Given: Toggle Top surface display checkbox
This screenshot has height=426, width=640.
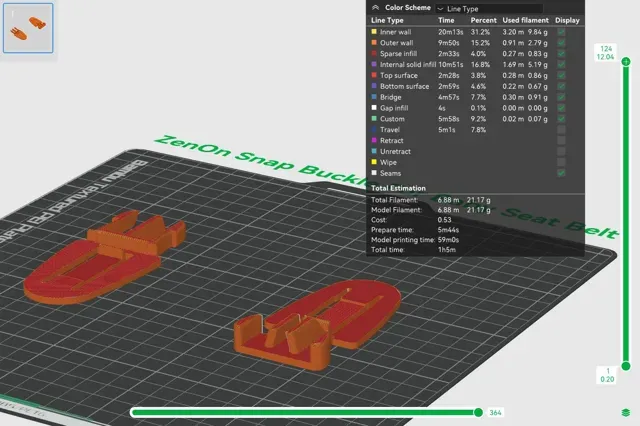Looking at the screenshot, I should pyautogui.click(x=561, y=75).
